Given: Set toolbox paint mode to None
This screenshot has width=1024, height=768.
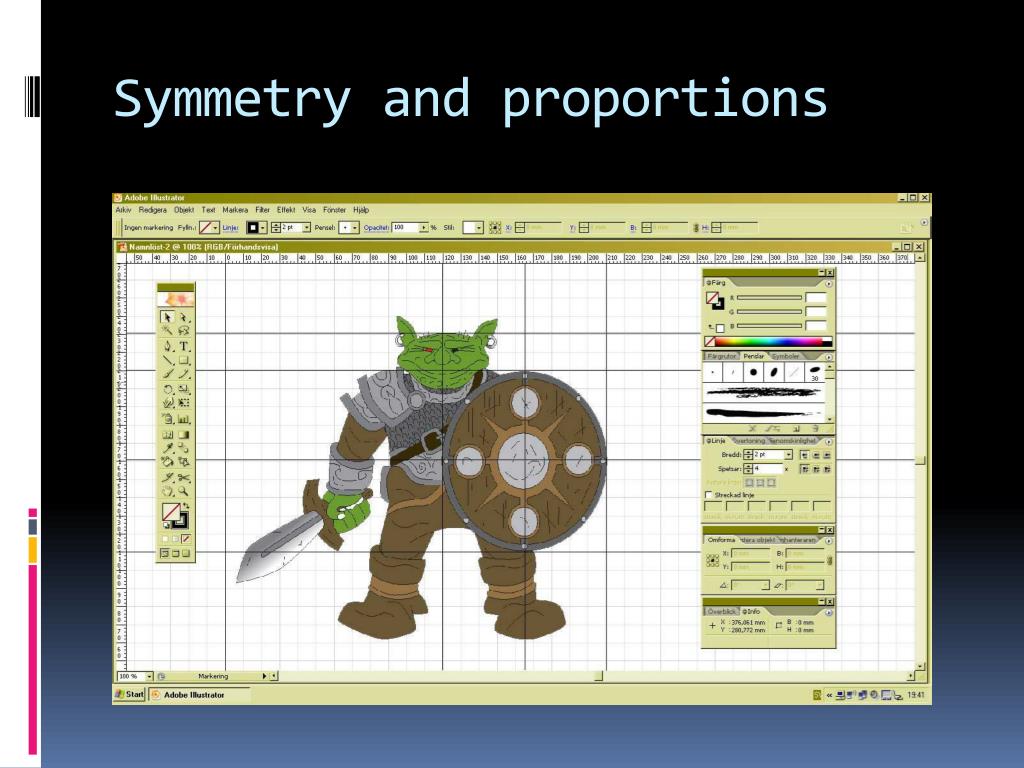Looking at the screenshot, I should coord(186,539).
